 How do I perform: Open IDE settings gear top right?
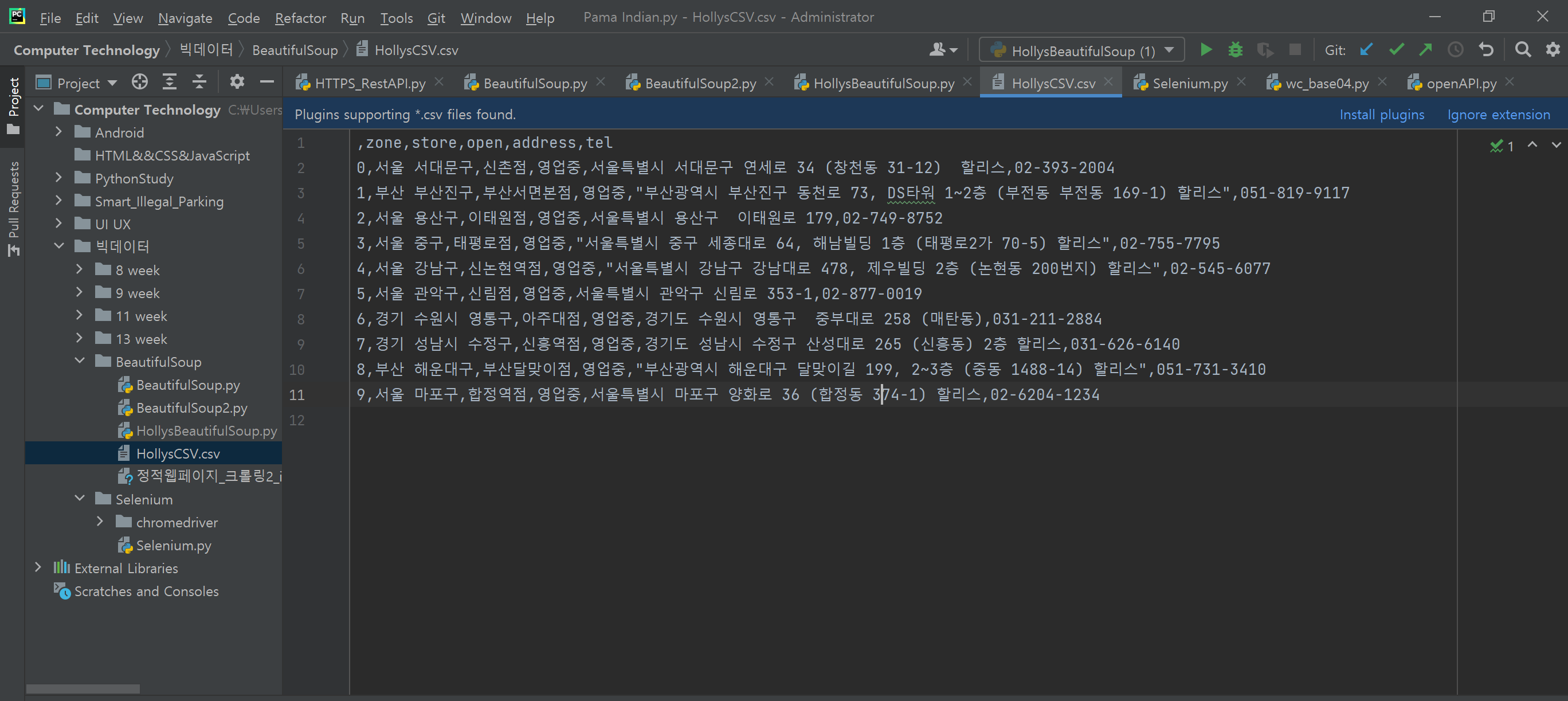(x=1553, y=50)
